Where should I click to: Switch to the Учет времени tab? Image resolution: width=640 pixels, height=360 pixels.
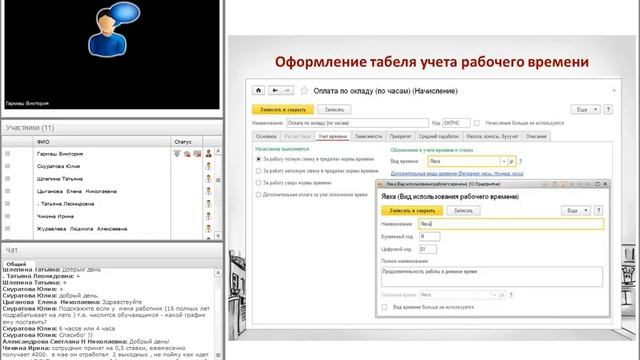coord(333,136)
